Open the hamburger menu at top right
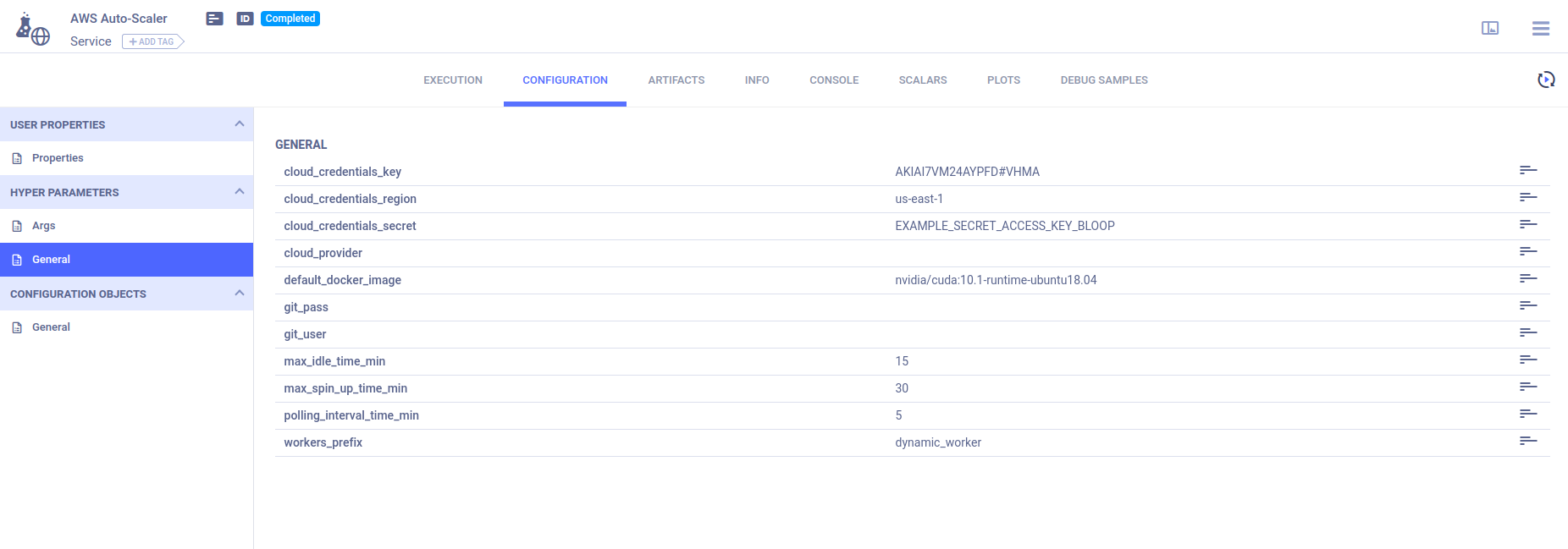The height and width of the screenshot is (549, 1568). coord(1540,29)
